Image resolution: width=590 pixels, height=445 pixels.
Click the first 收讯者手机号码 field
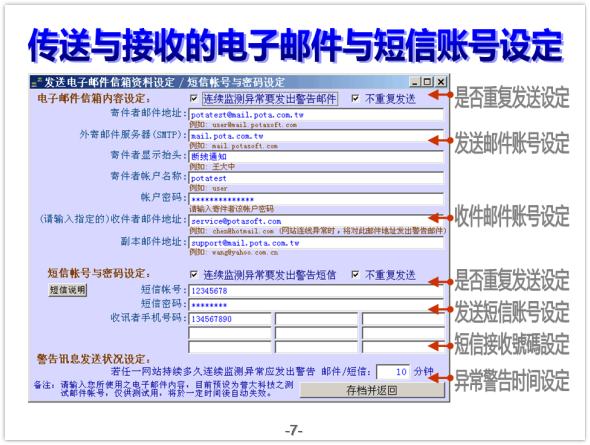pyautogui.click(x=230, y=319)
